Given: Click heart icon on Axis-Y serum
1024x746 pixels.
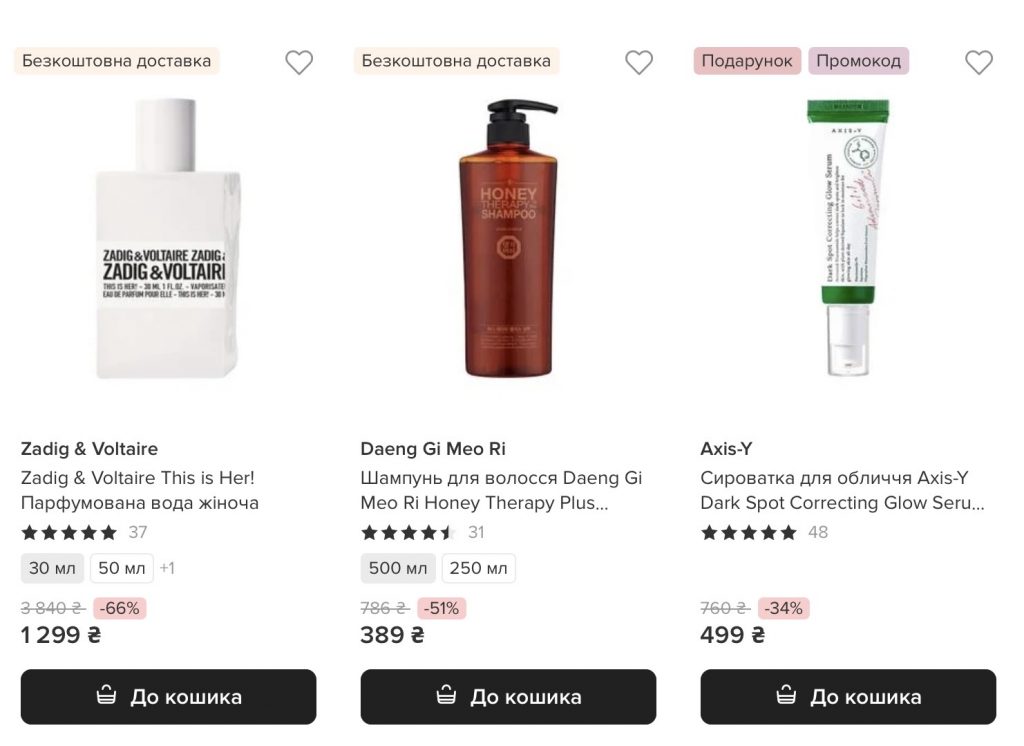Looking at the screenshot, I should click(979, 62).
